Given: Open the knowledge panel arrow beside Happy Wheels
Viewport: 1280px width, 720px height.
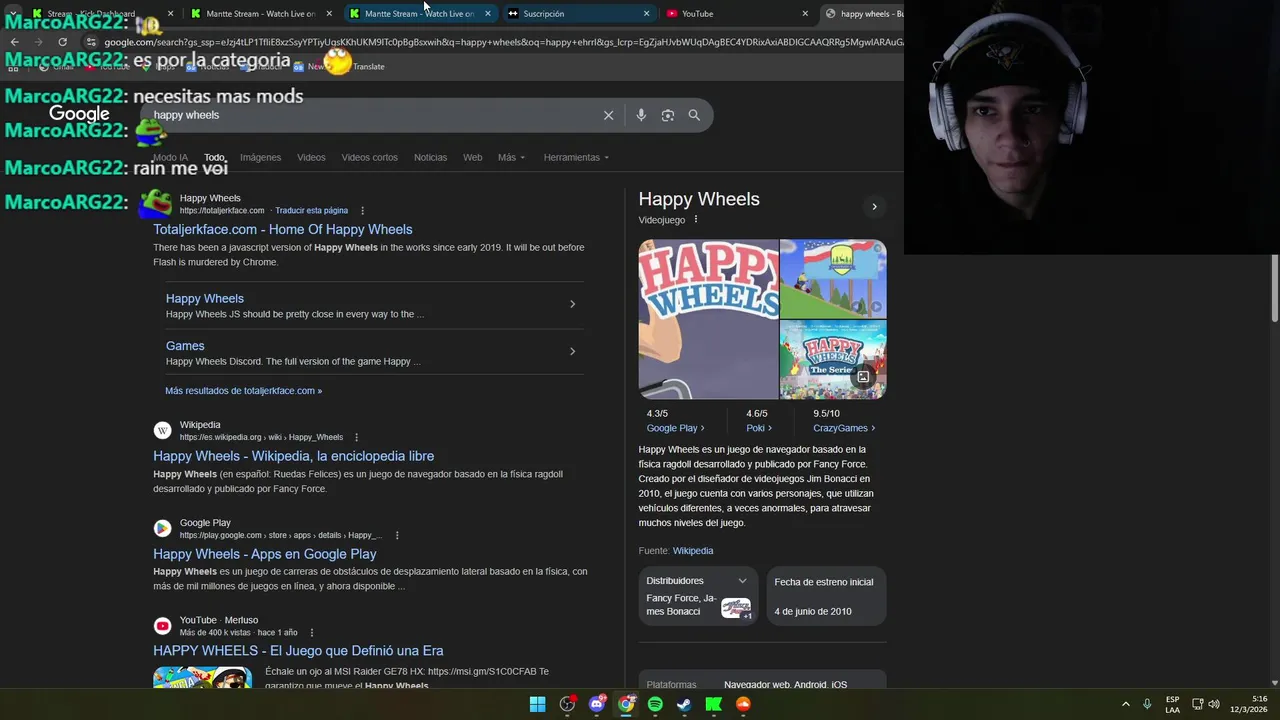Looking at the screenshot, I should 874,207.
